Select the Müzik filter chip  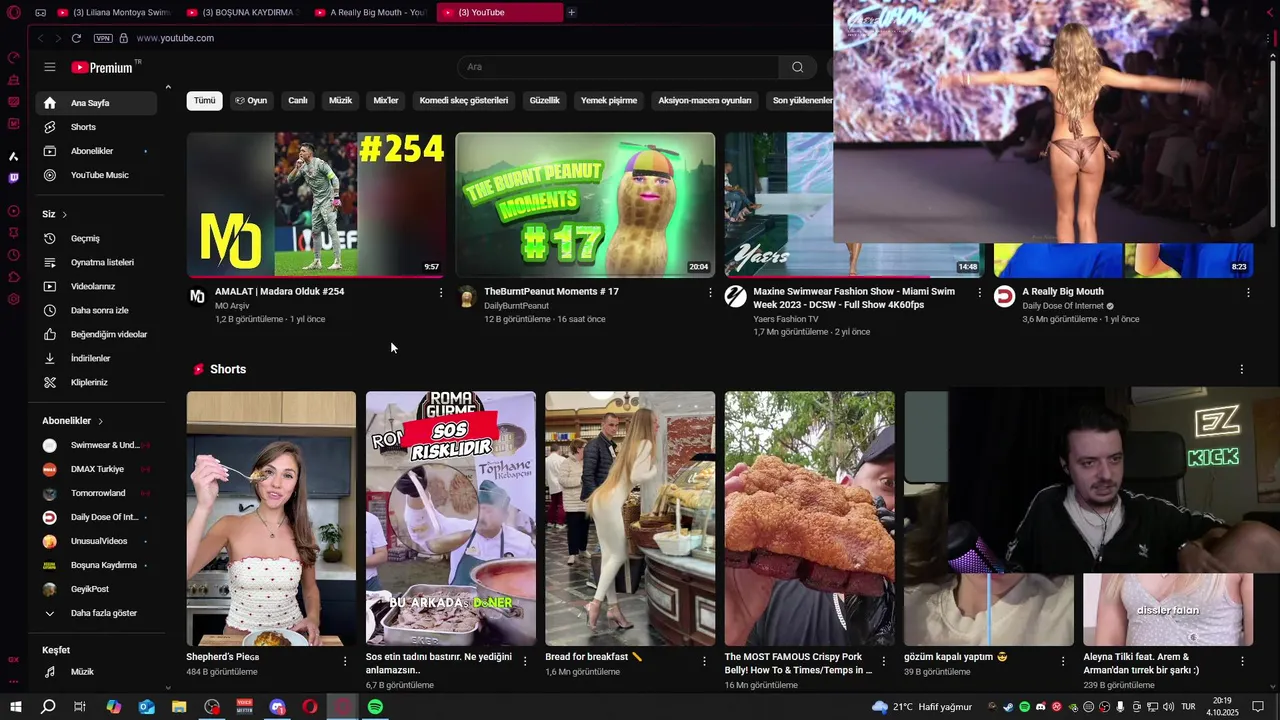click(341, 100)
